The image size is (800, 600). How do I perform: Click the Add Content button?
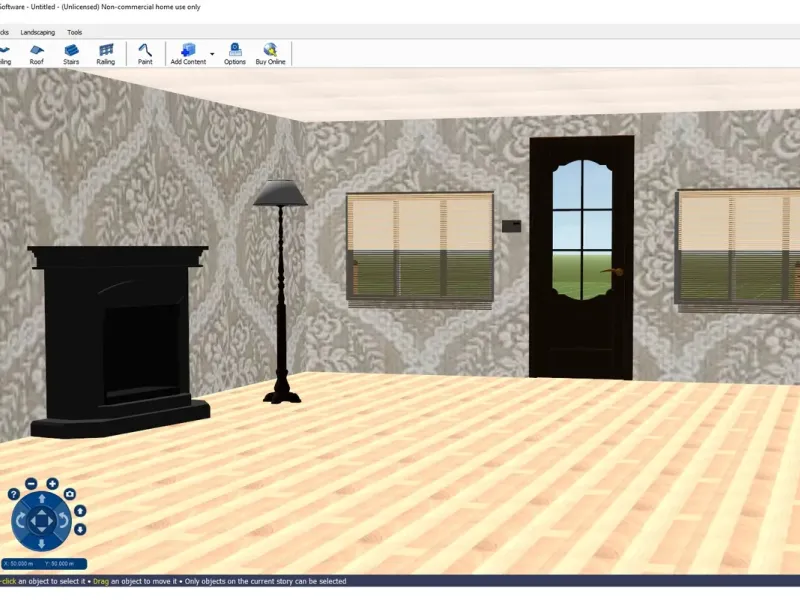click(x=188, y=54)
